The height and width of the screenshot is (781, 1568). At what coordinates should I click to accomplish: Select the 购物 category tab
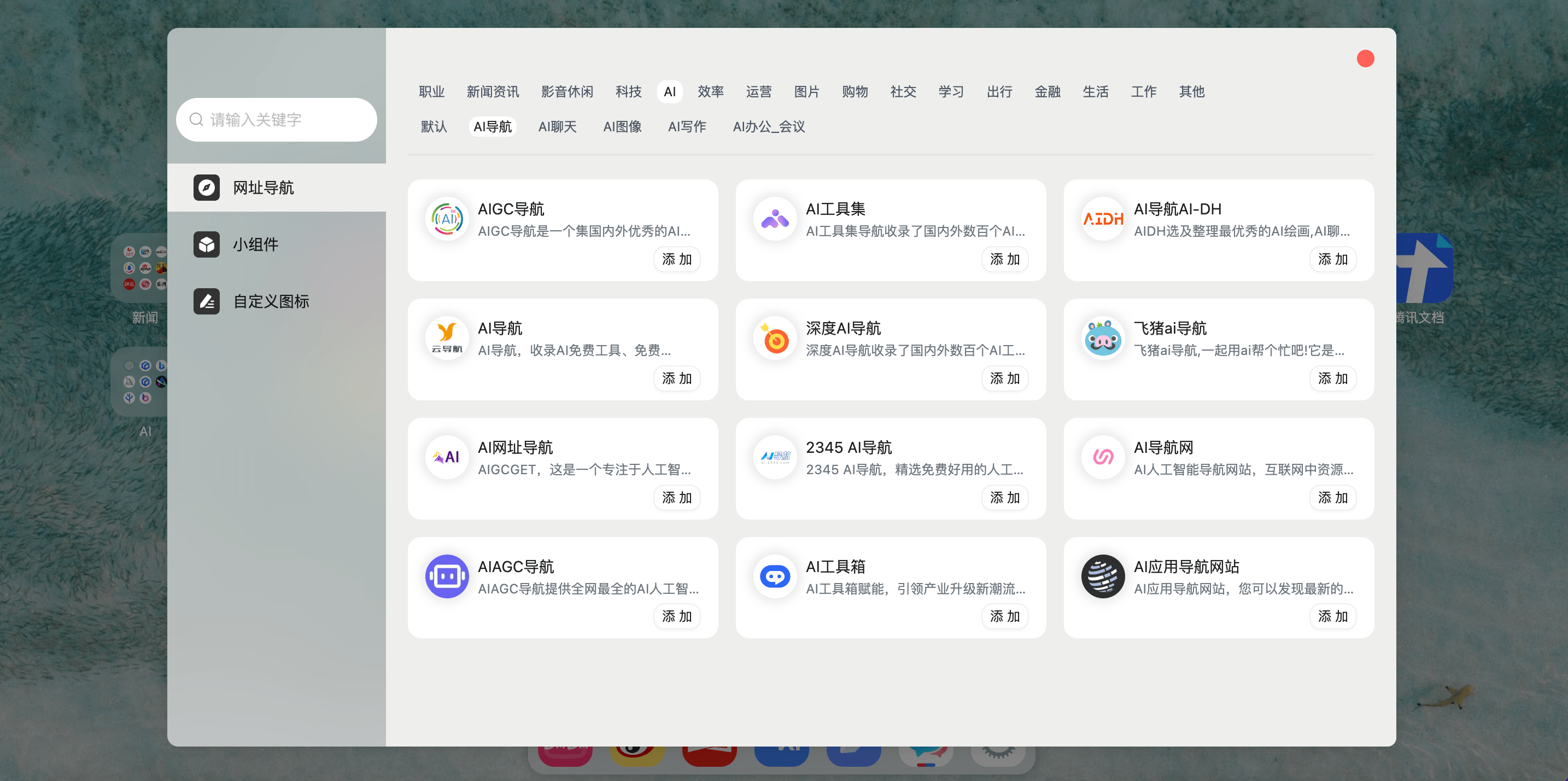[x=855, y=91]
